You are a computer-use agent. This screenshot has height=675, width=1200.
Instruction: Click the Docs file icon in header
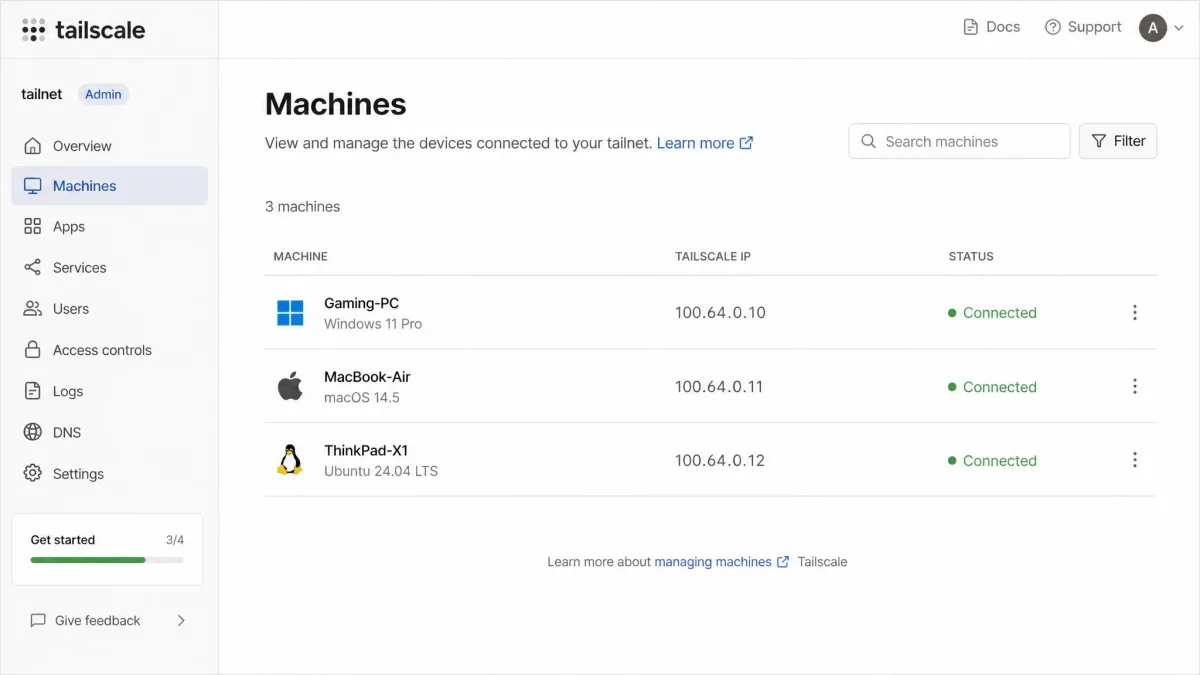point(971,27)
